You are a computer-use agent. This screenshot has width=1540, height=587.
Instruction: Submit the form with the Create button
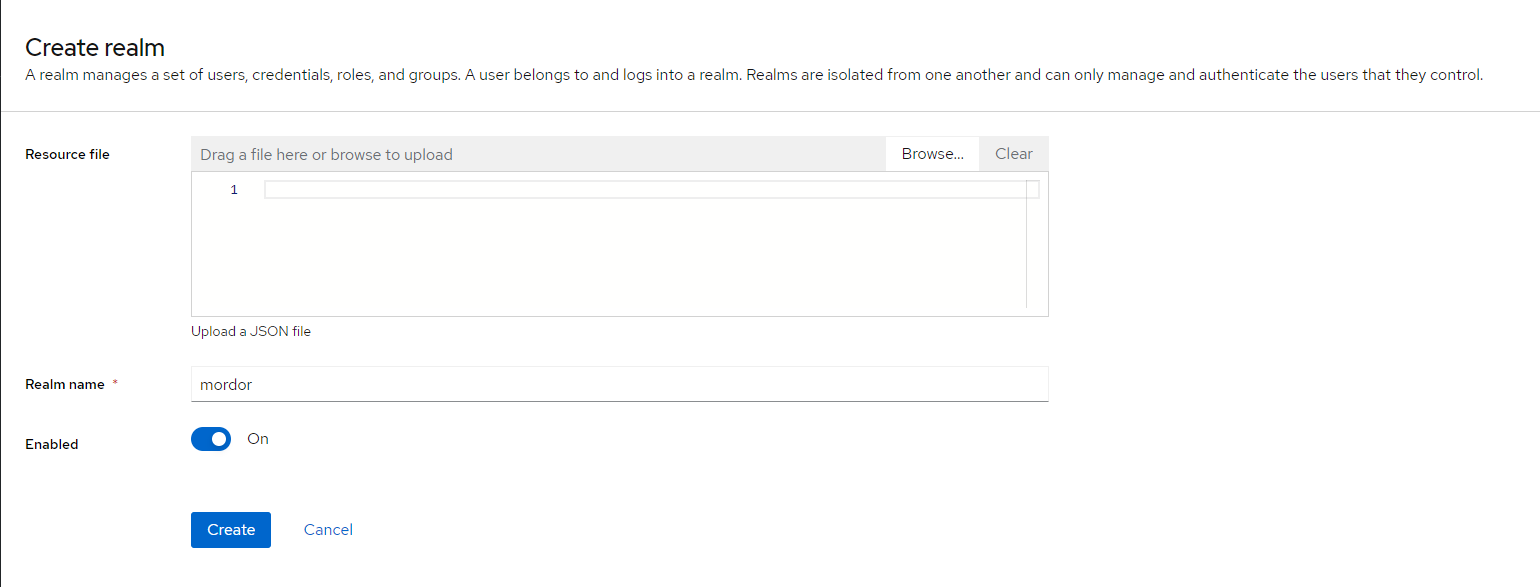click(231, 530)
